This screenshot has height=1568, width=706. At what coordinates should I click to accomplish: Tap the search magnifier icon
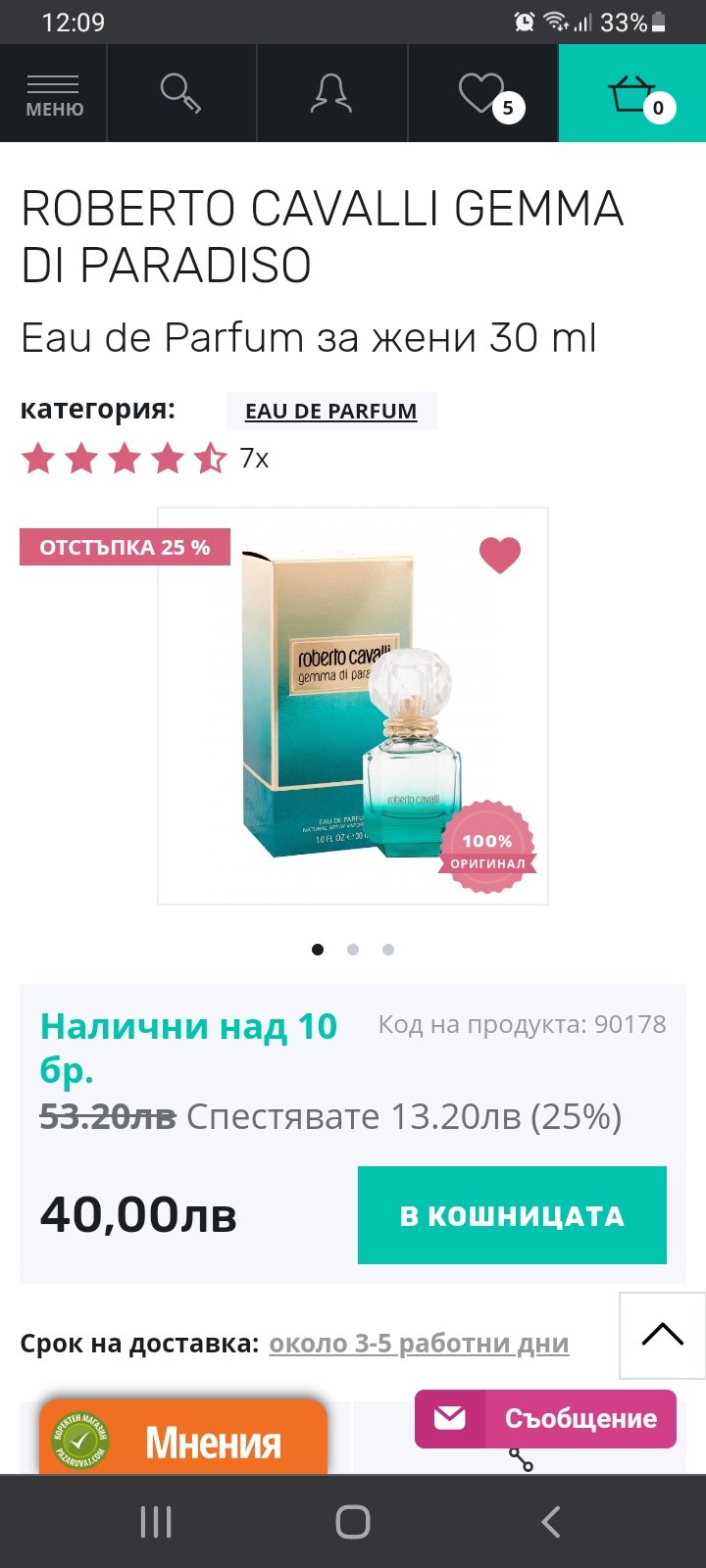181,94
